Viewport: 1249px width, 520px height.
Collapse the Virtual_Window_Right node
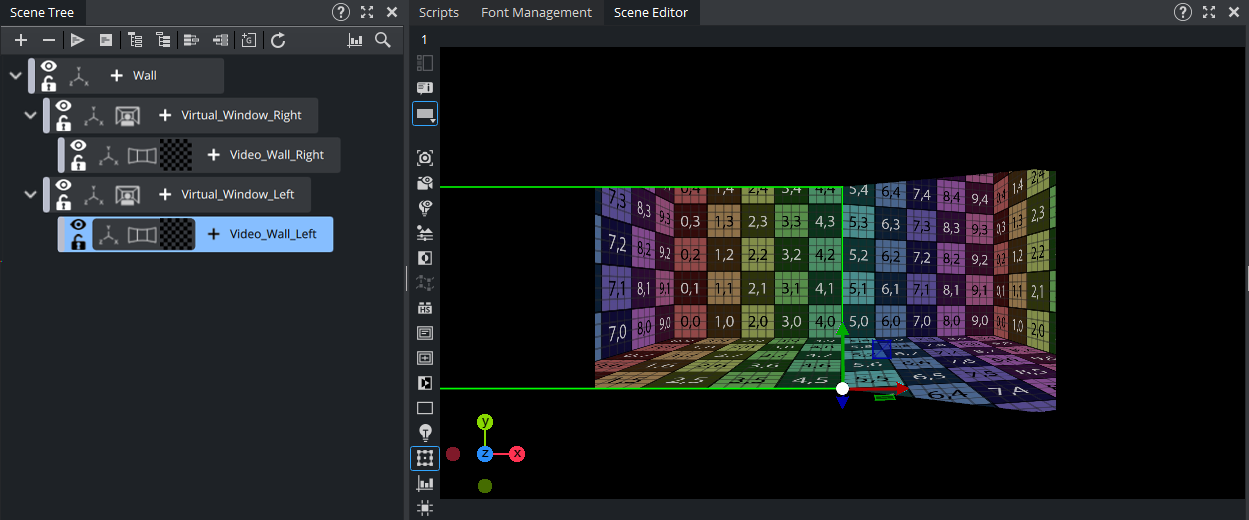point(30,115)
